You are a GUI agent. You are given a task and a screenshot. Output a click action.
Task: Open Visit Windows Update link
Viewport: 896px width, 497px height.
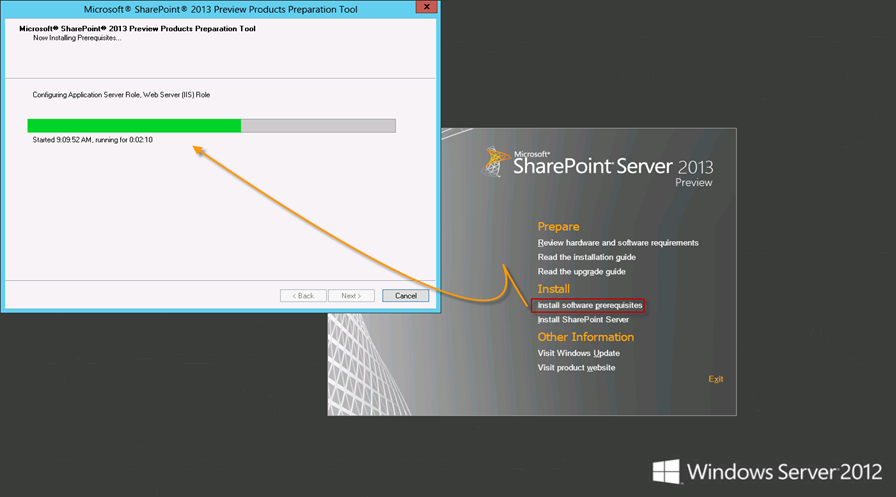(578, 353)
